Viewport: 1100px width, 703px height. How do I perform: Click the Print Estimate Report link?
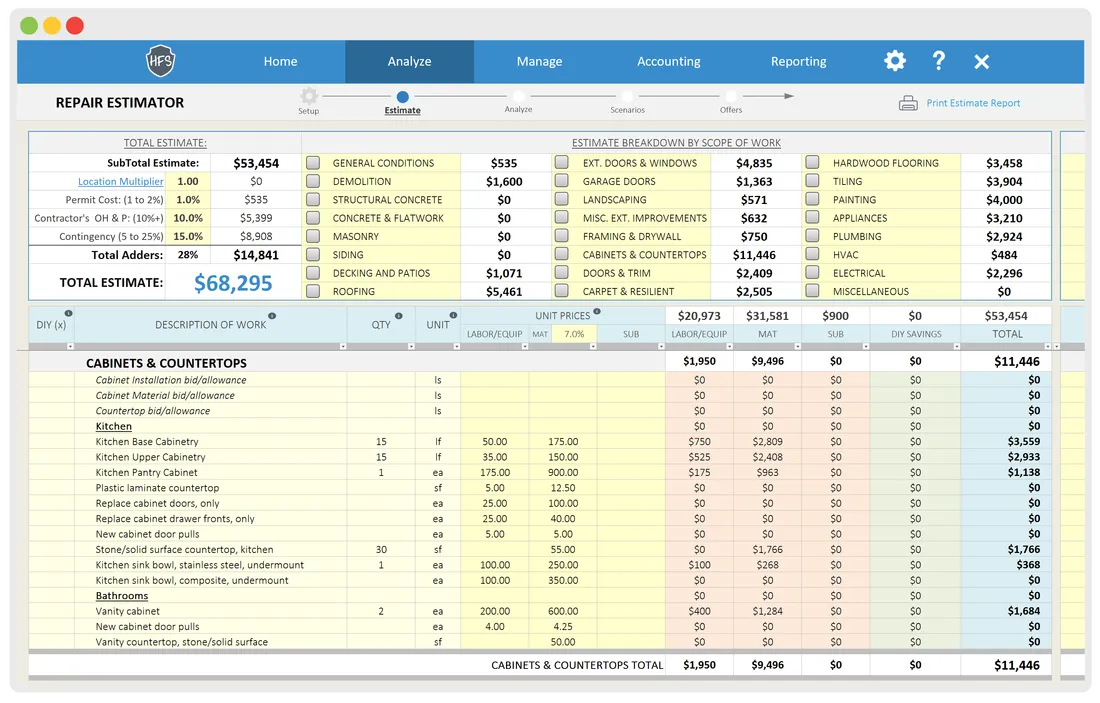click(973, 103)
